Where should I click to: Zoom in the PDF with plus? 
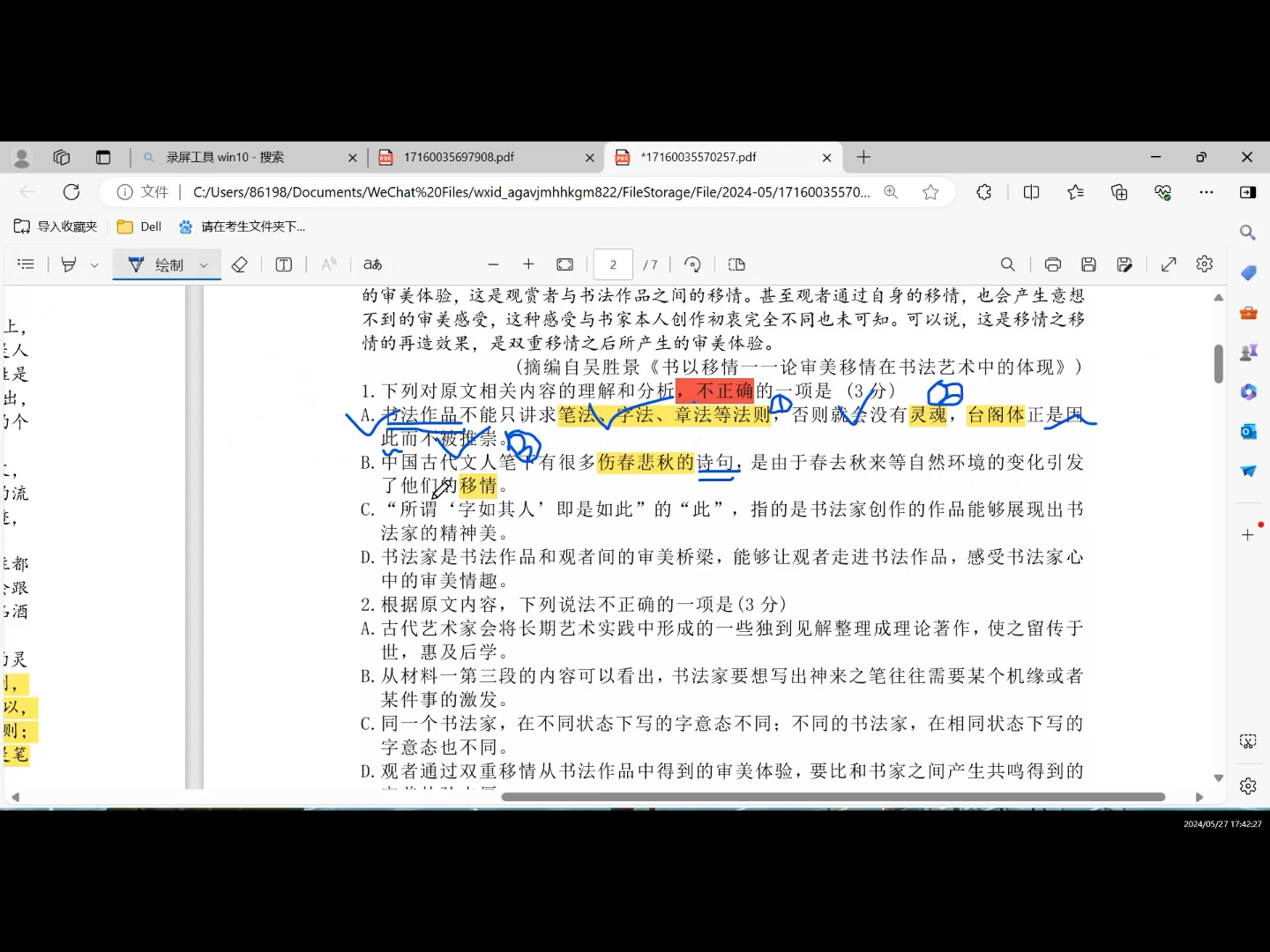(528, 264)
